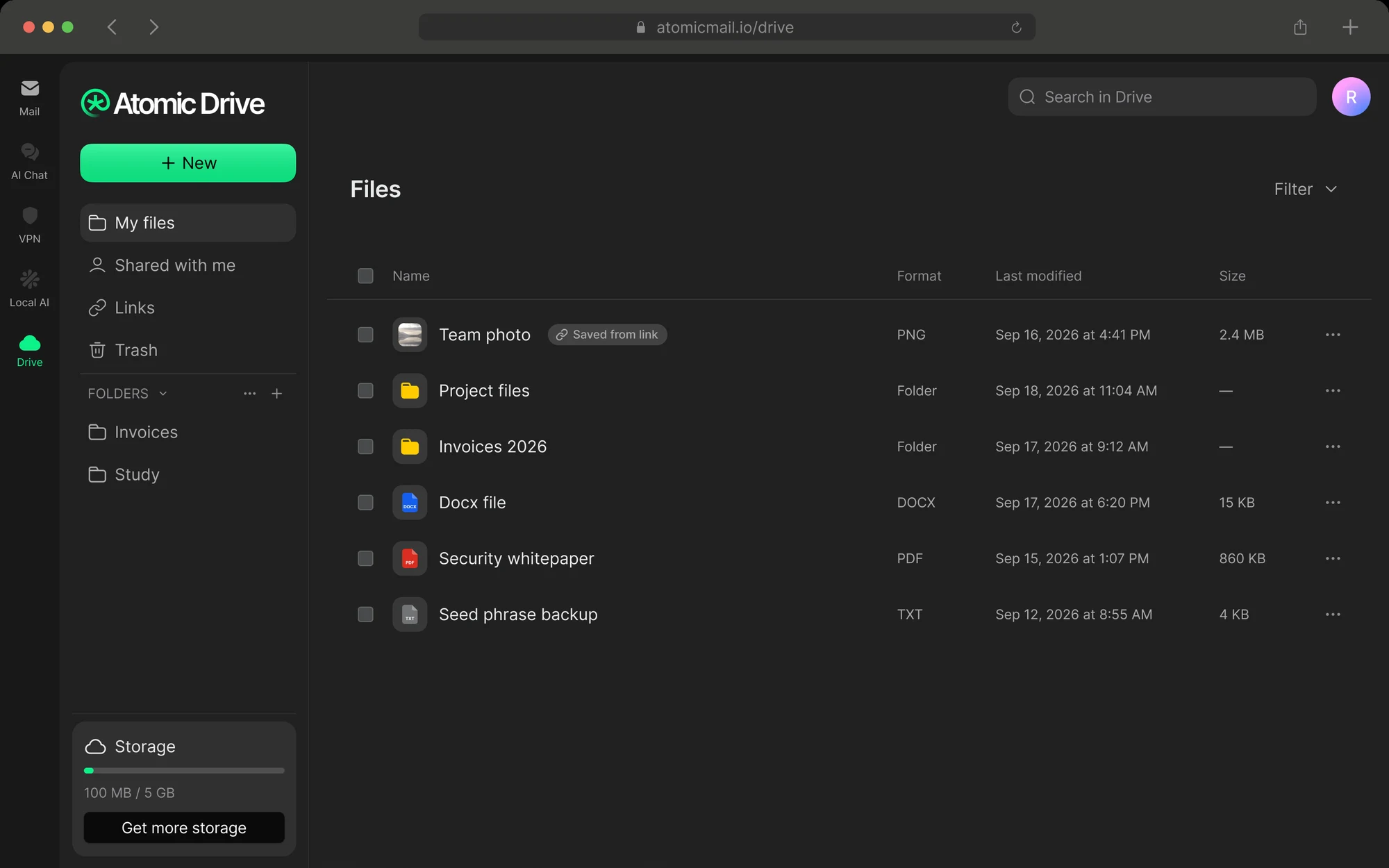
Task: Focus the Search in Drive field
Action: (x=1162, y=97)
